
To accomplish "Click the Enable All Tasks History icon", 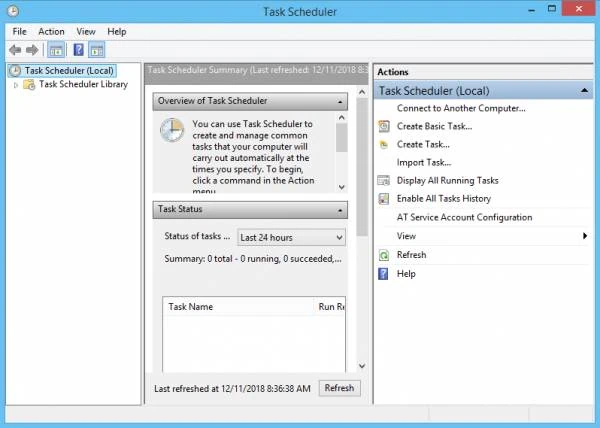I will [383, 199].
